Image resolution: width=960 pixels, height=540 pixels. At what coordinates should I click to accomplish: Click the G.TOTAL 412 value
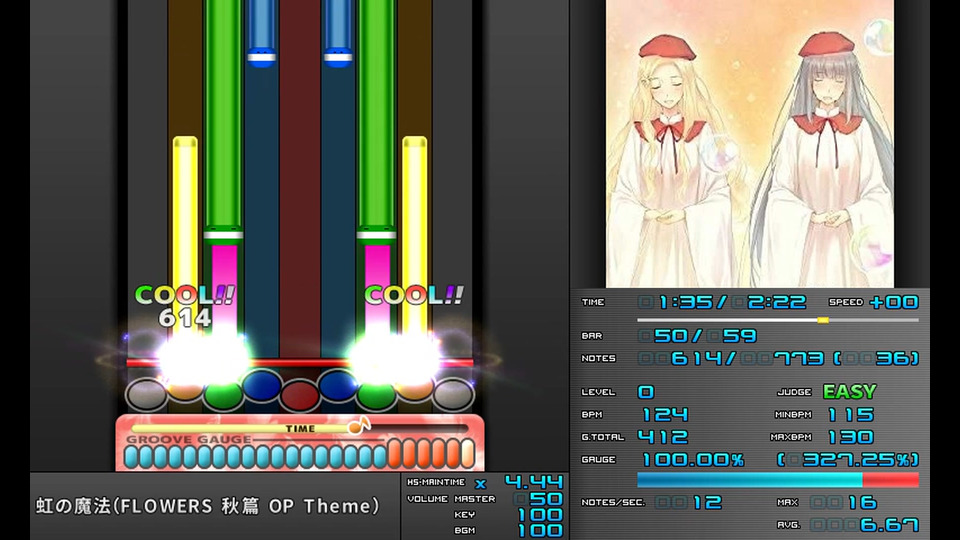click(663, 437)
